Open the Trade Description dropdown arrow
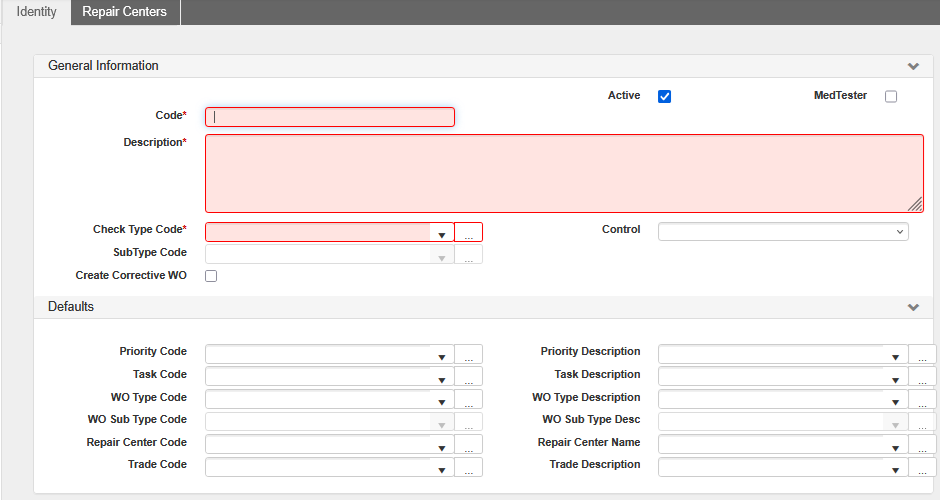 tap(895, 467)
